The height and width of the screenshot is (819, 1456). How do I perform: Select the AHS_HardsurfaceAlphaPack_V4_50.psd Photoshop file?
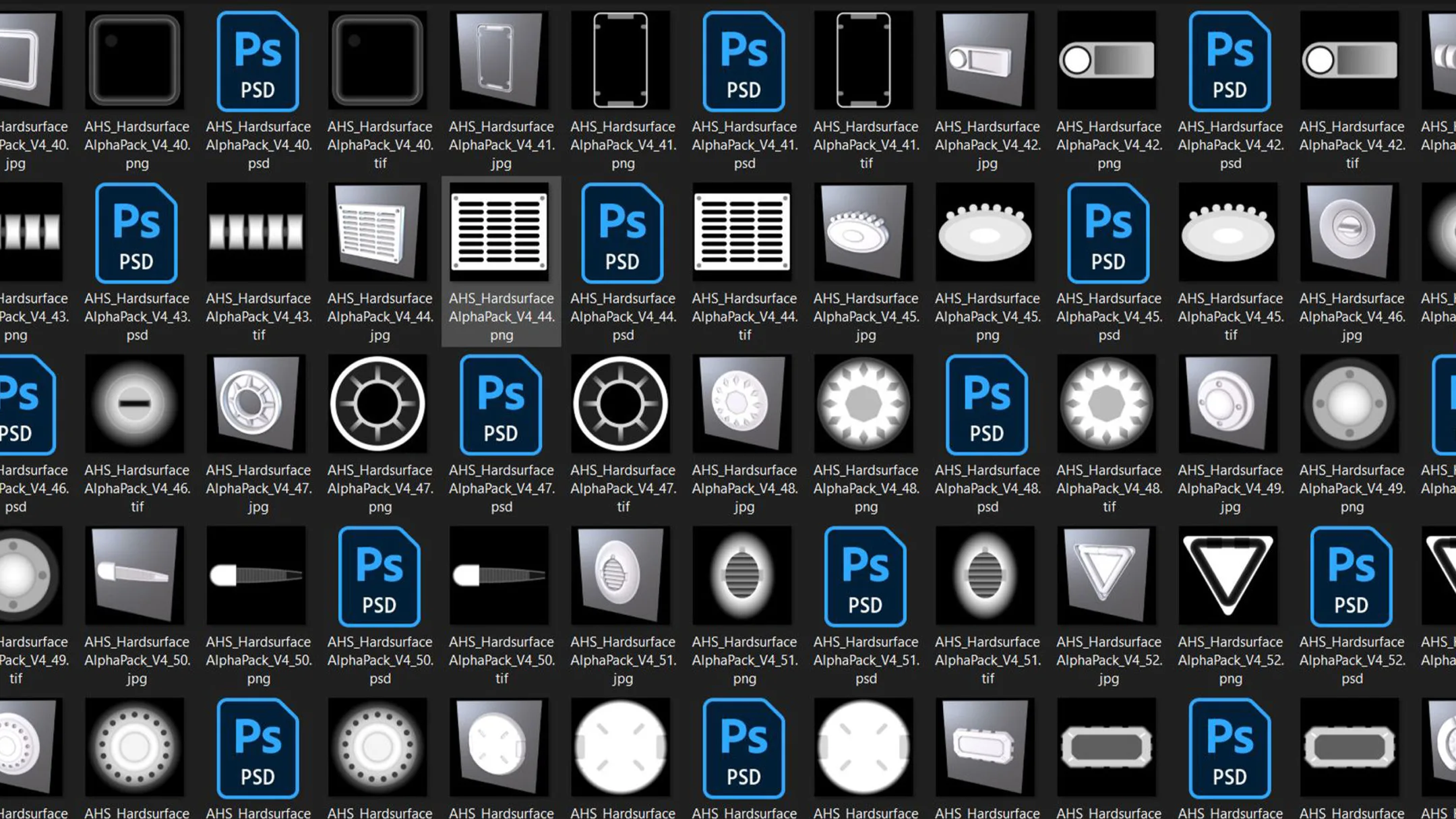pos(380,576)
